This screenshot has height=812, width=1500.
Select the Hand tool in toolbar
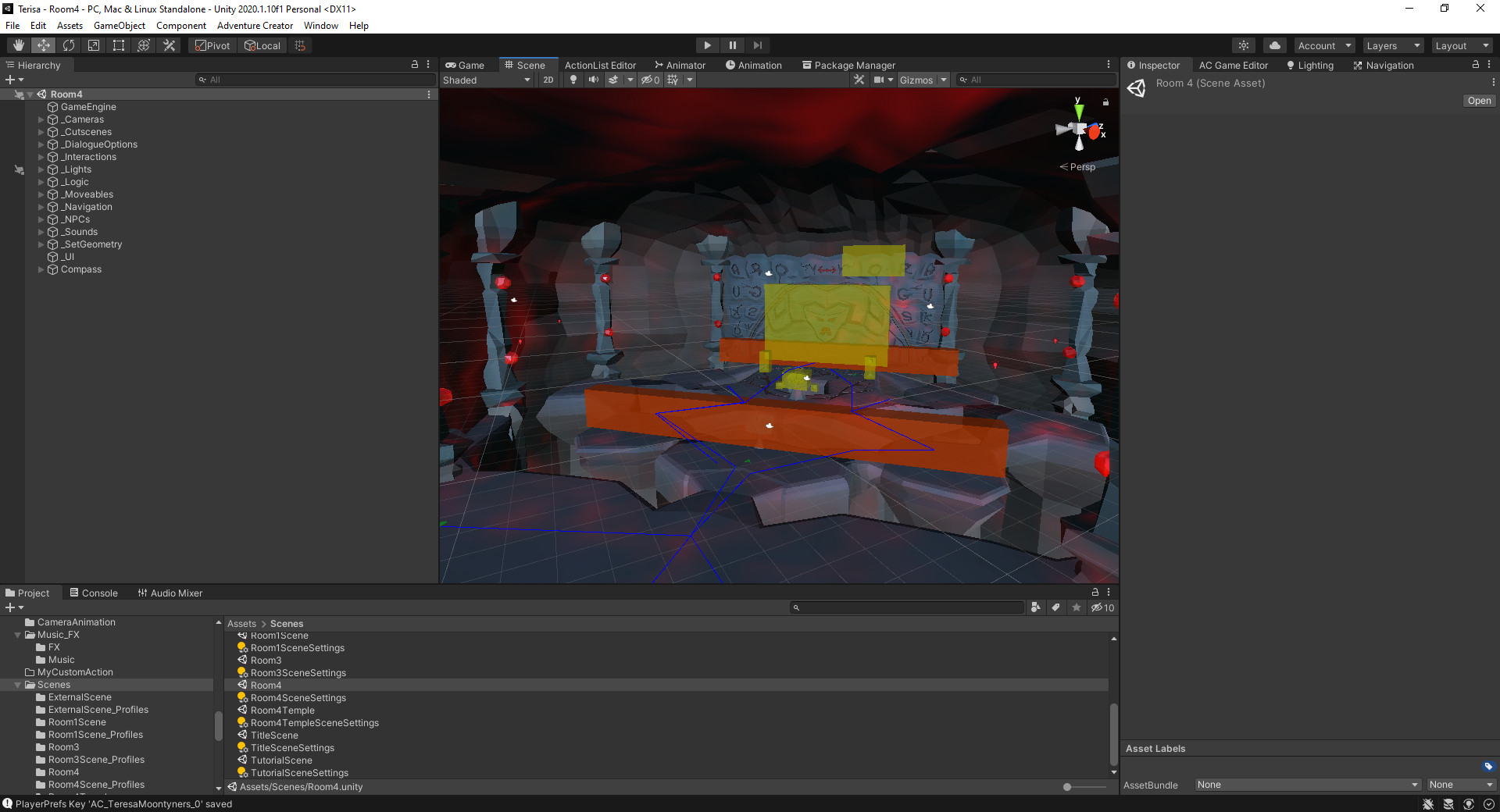[19, 45]
